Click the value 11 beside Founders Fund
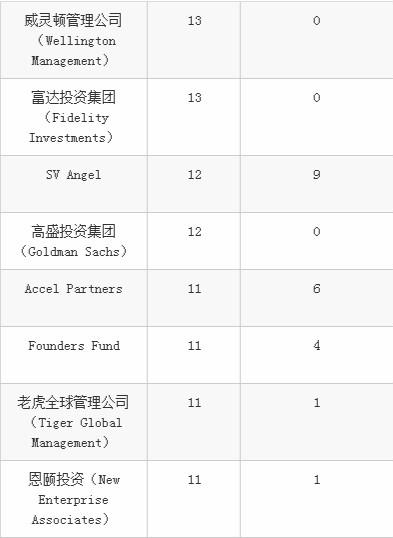Screen dimensions: 393x538 194,346
